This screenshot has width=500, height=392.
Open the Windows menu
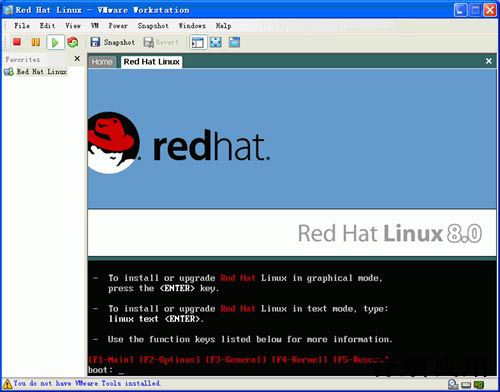(192, 26)
